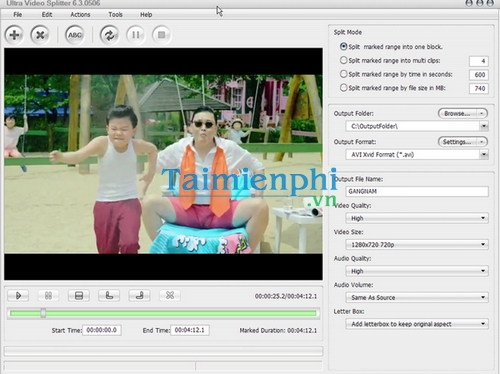Click the arrow on the Settings button
This screenshot has height=374, width=500.
tap(482, 142)
